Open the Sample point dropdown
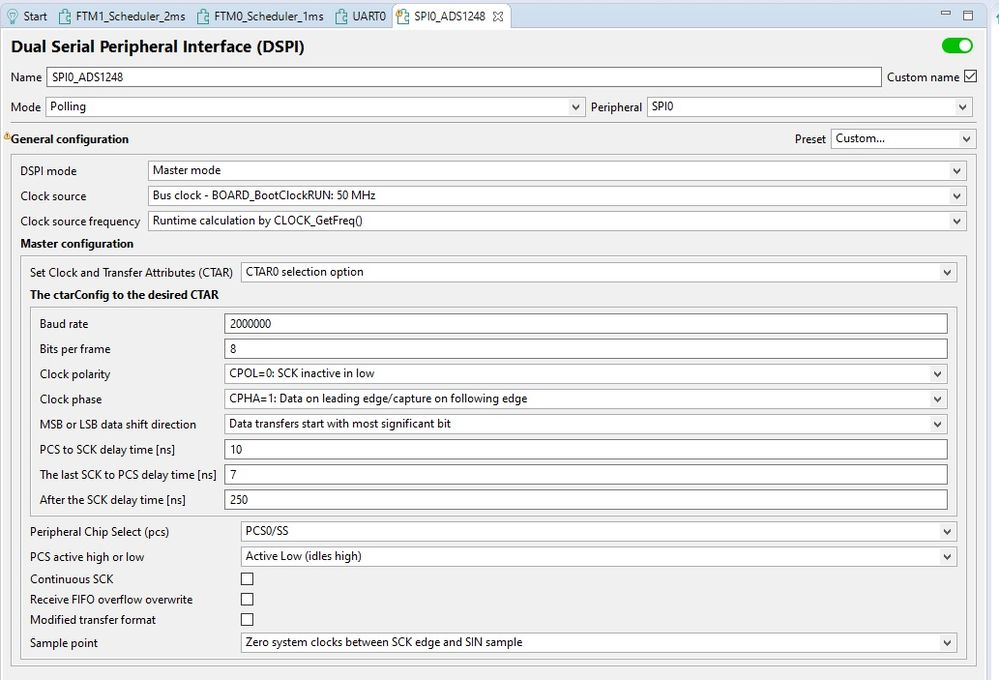 coord(599,642)
